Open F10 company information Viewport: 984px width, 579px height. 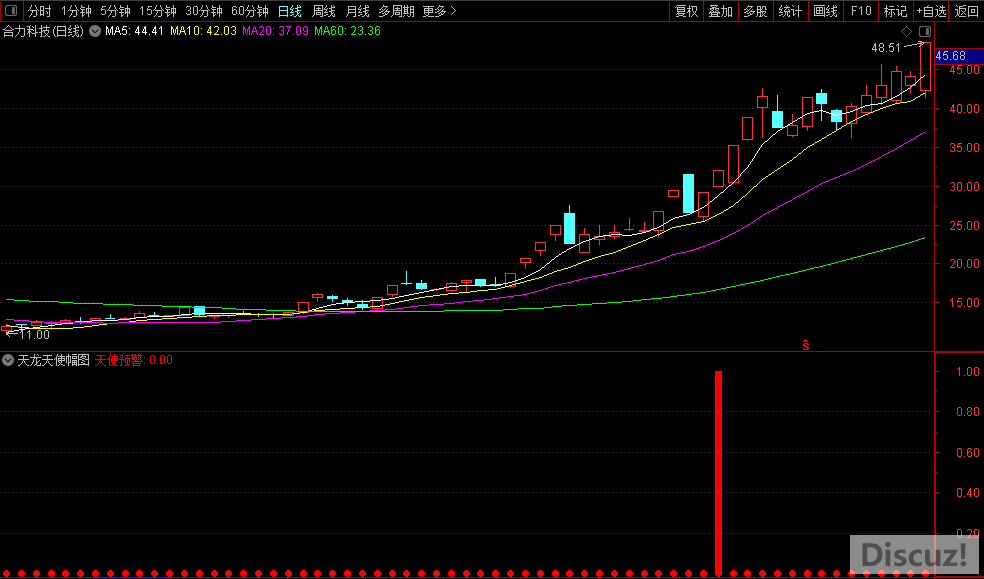click(860, 11)
